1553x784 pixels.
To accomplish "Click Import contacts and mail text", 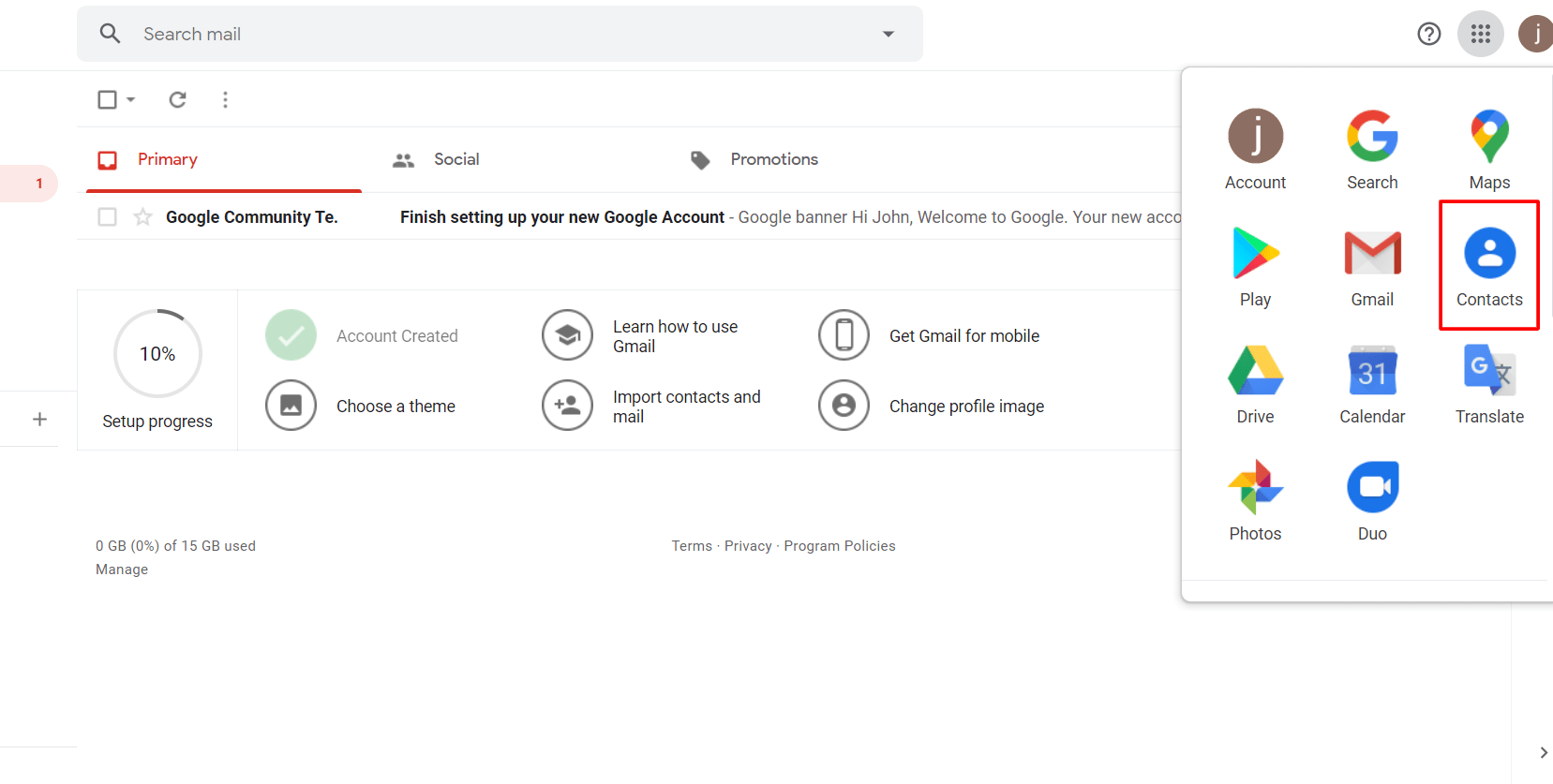I will [686, 407].
